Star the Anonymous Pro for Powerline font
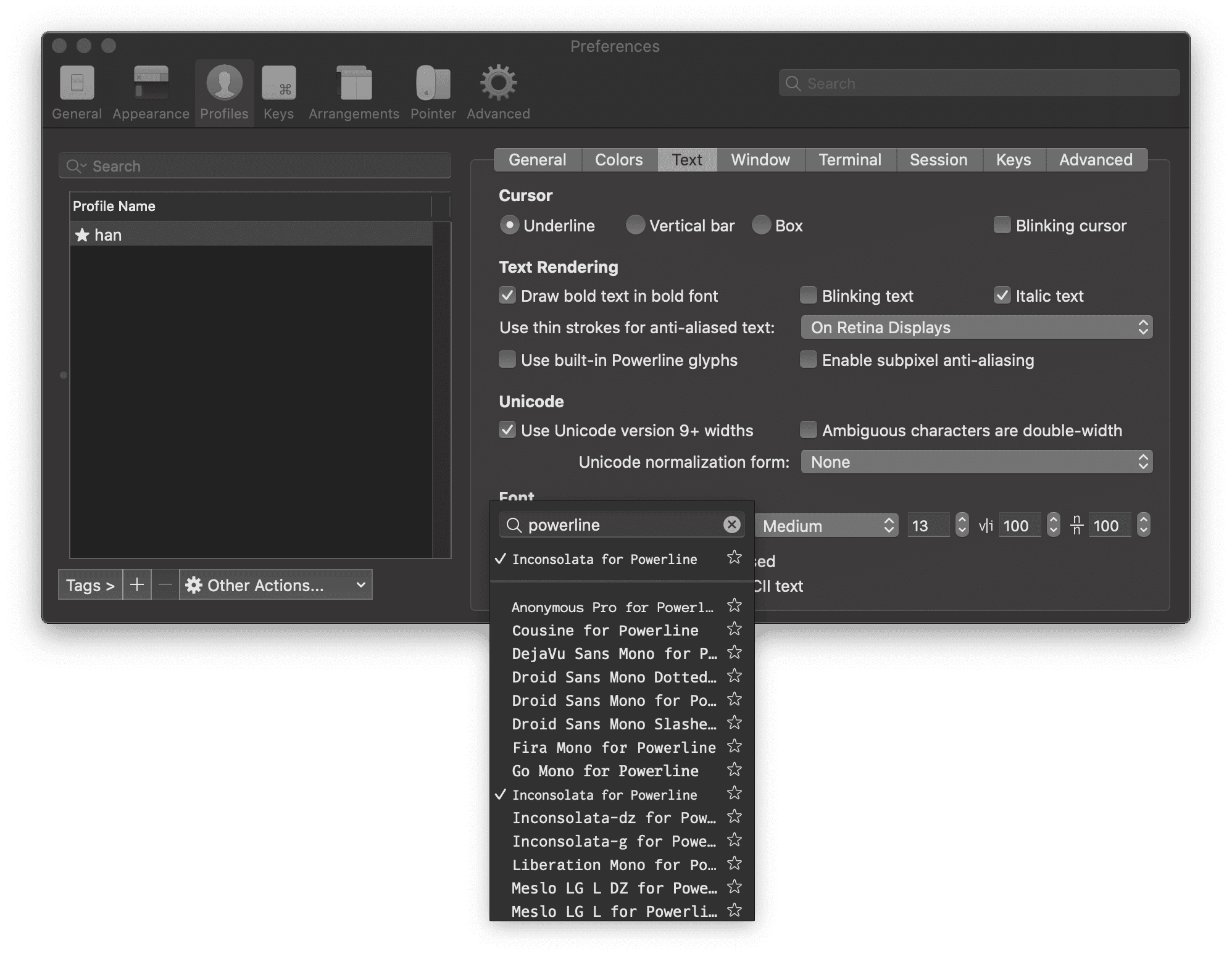 [x=734, y=606]
